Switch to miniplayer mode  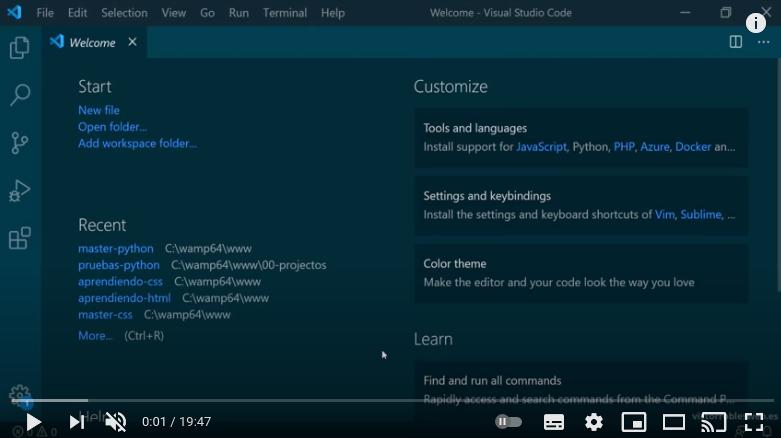634,422
